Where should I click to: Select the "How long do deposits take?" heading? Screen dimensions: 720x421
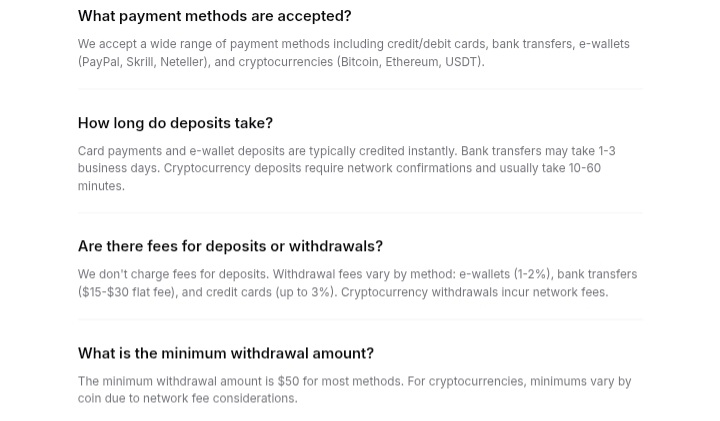pos(175,123)
